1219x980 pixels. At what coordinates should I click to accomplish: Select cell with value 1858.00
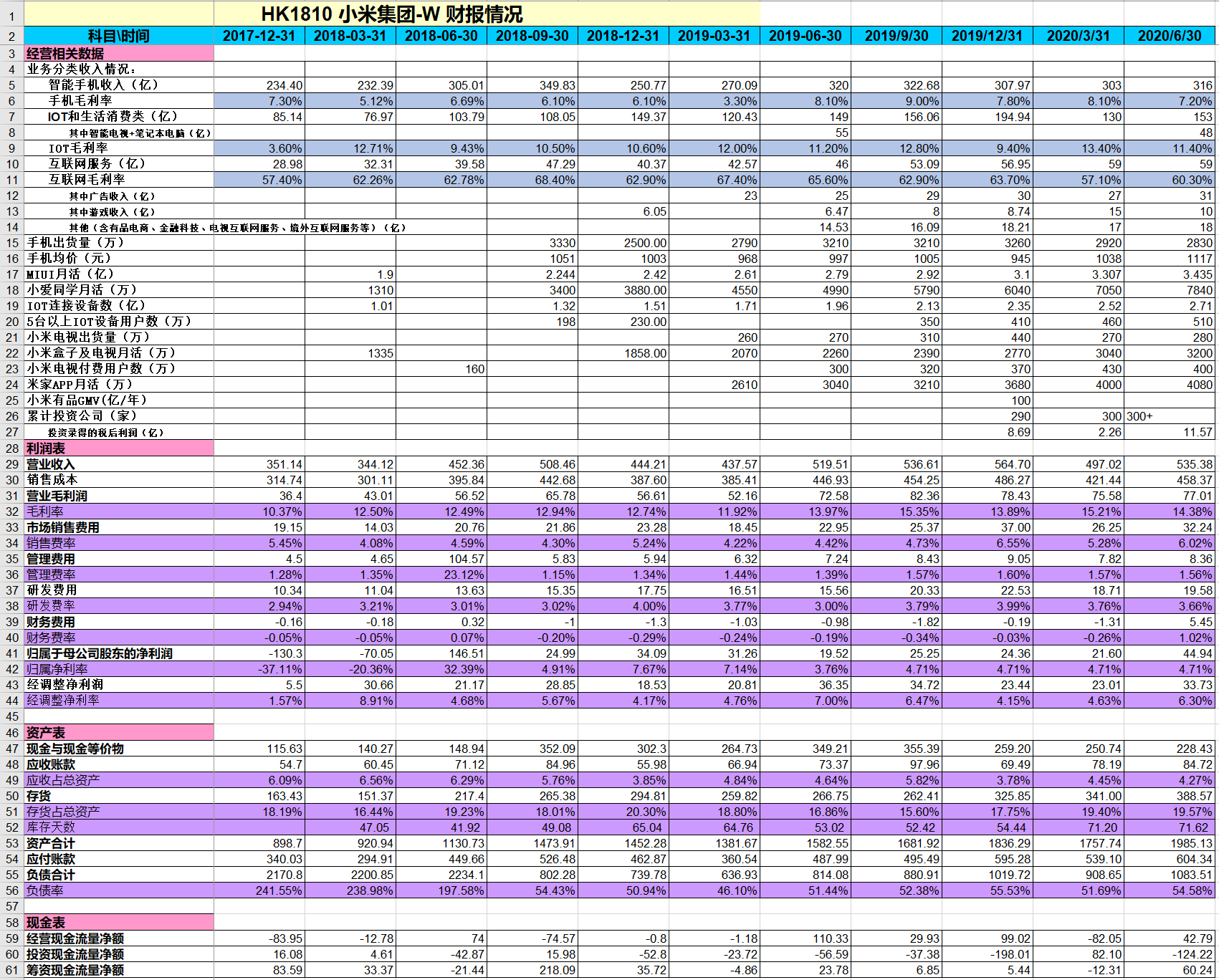pyautogui.click(x=623, y=353)
